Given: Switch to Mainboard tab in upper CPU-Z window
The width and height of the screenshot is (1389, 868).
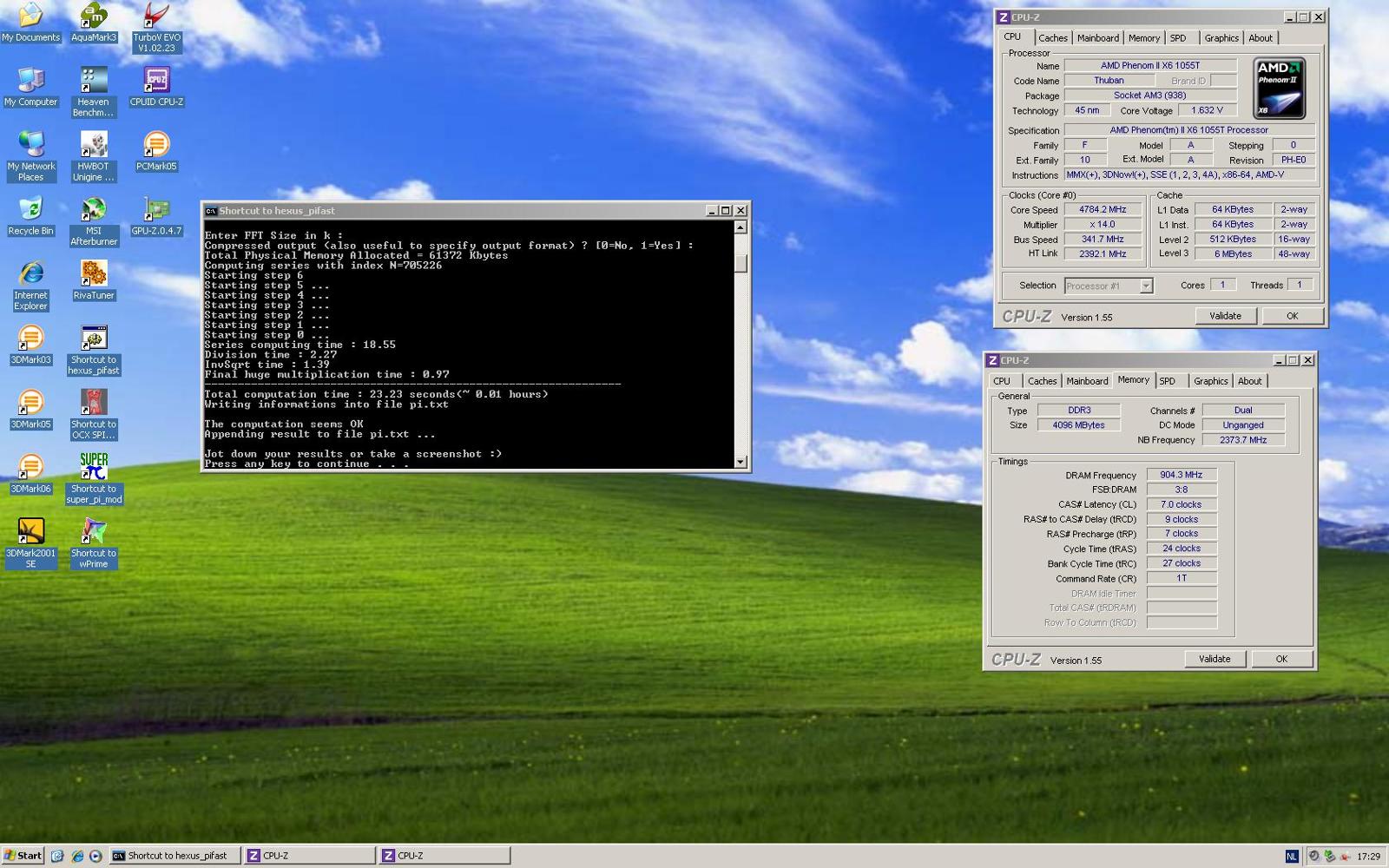Looking at the screenshot, I should point(1098,38).
